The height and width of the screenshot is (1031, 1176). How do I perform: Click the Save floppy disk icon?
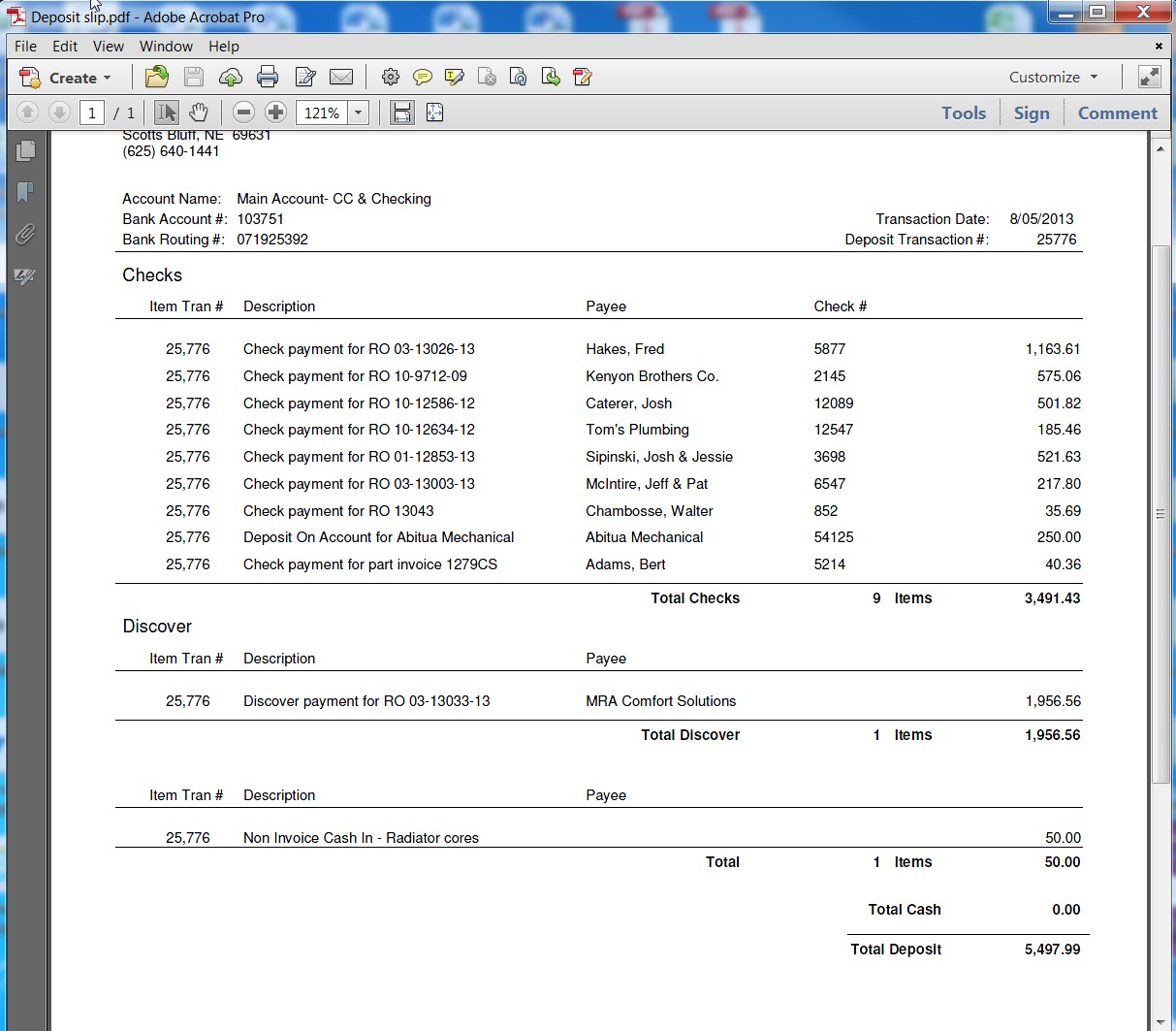pos(193,77)
